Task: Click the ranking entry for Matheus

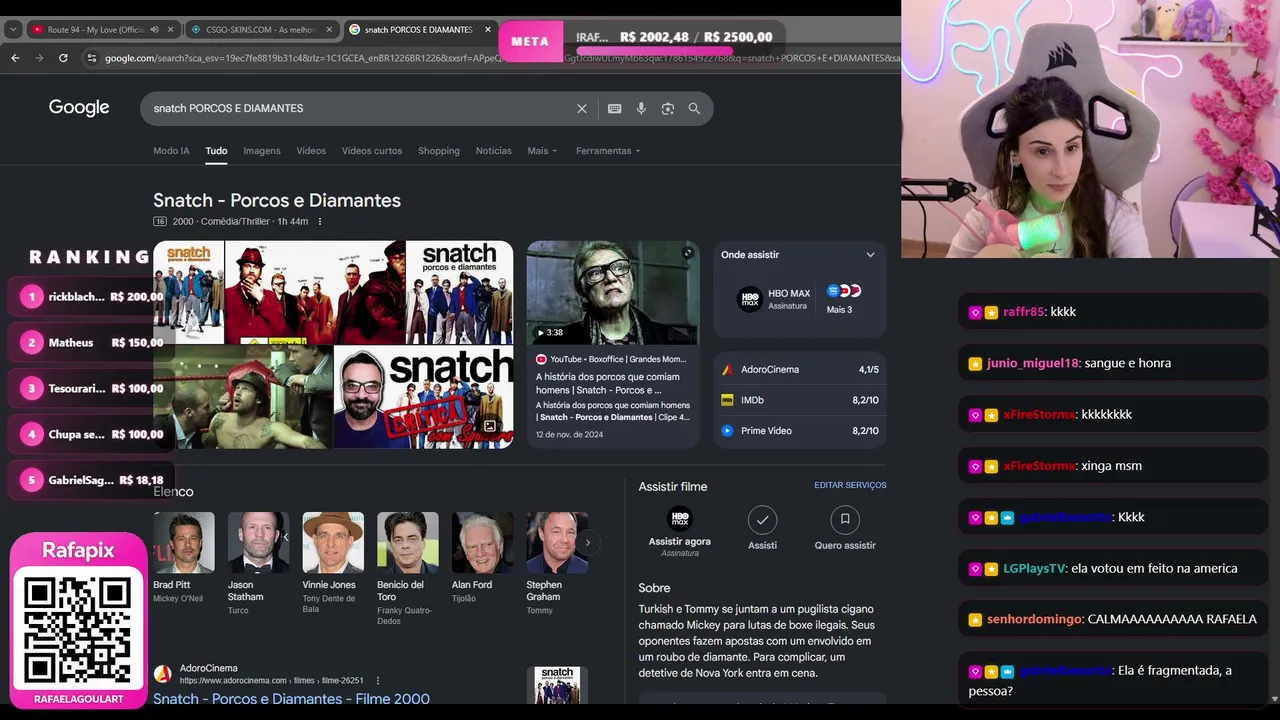Action: [90, 343]
